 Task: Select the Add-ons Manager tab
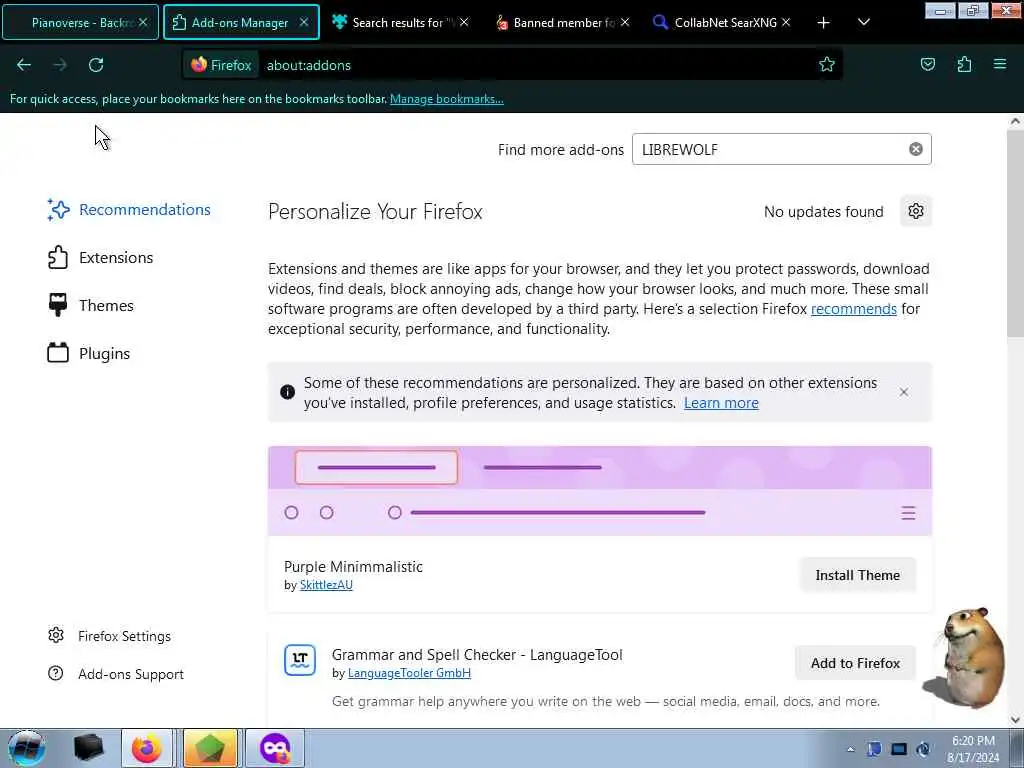(x=241, y=22)
